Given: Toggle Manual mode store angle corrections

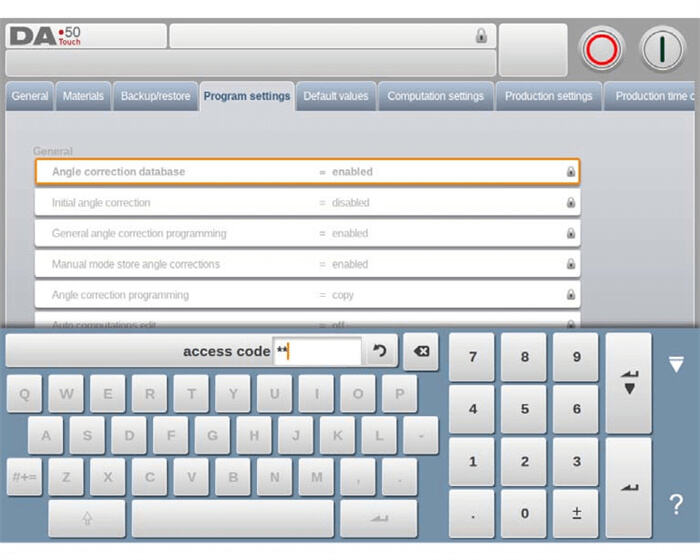Looking at the screenshot, I should click(x=307, y=265).
